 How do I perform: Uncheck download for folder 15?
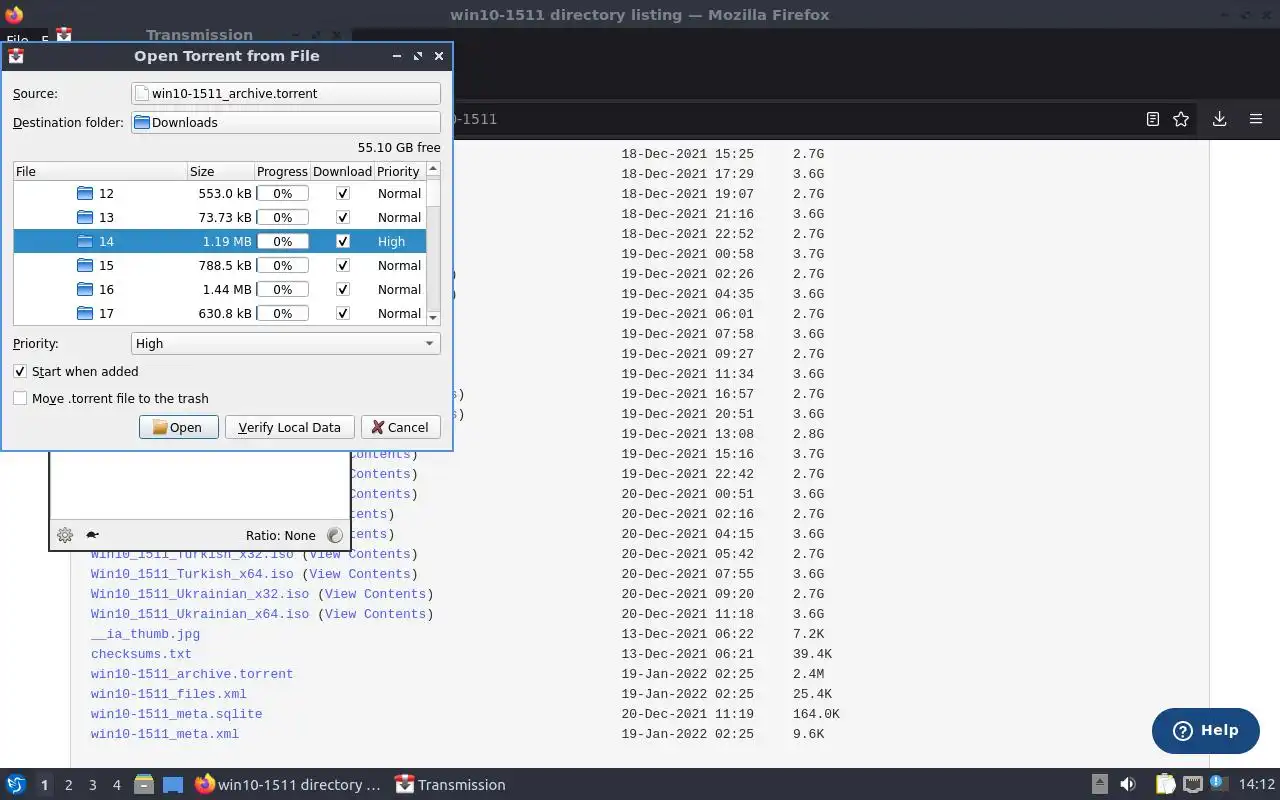[343, 265]
